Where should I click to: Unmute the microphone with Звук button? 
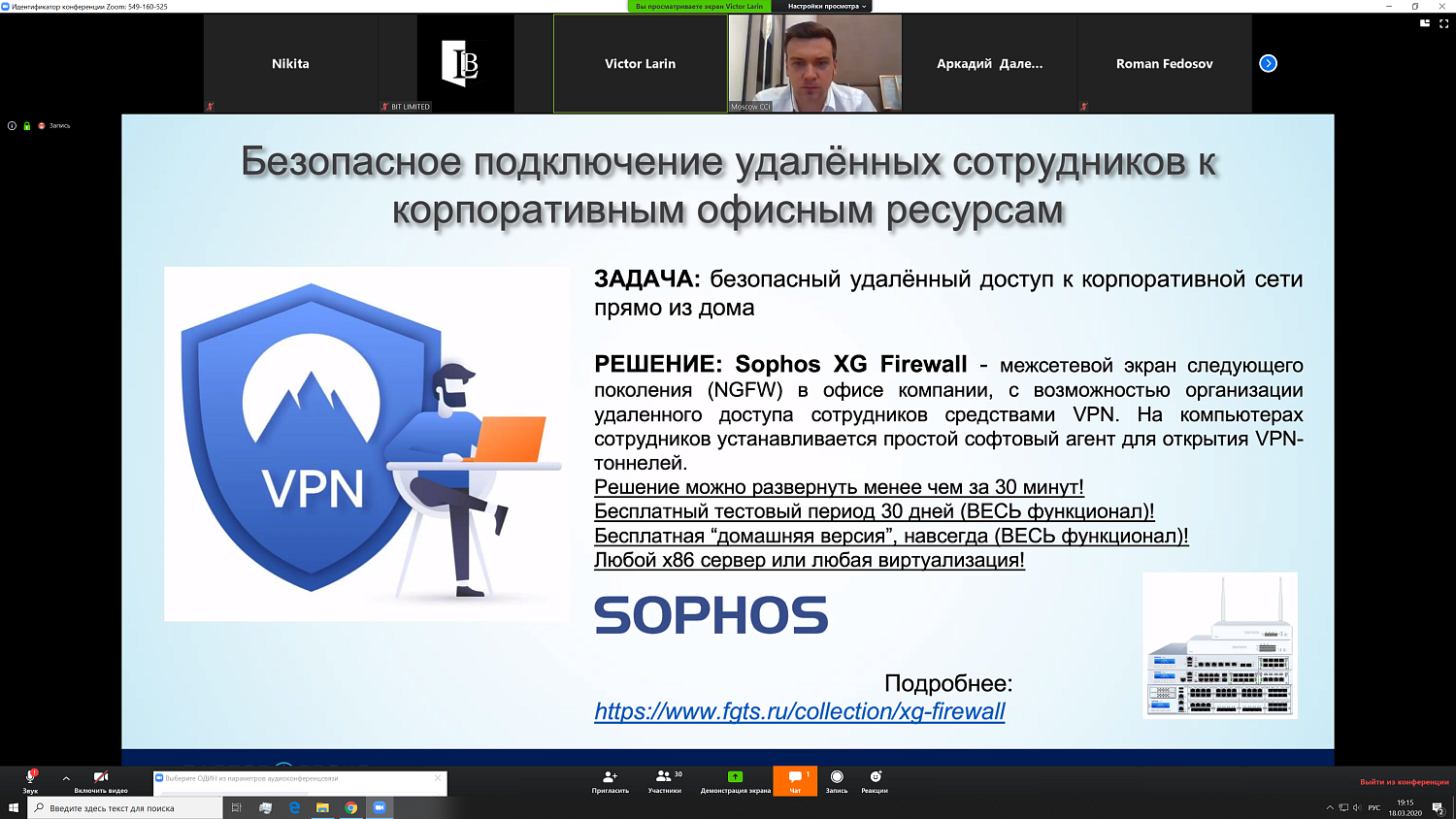coord(30,781)
